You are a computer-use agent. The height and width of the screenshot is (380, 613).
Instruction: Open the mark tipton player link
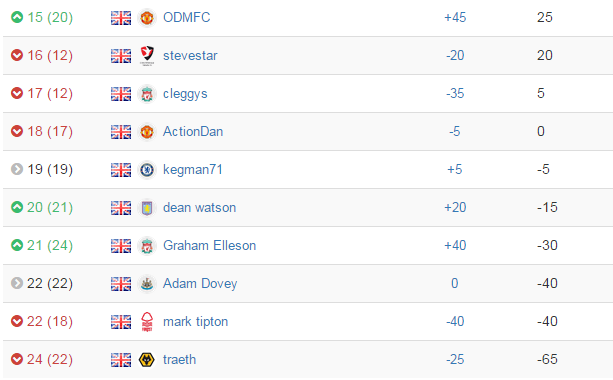click(x=195, y=321)
